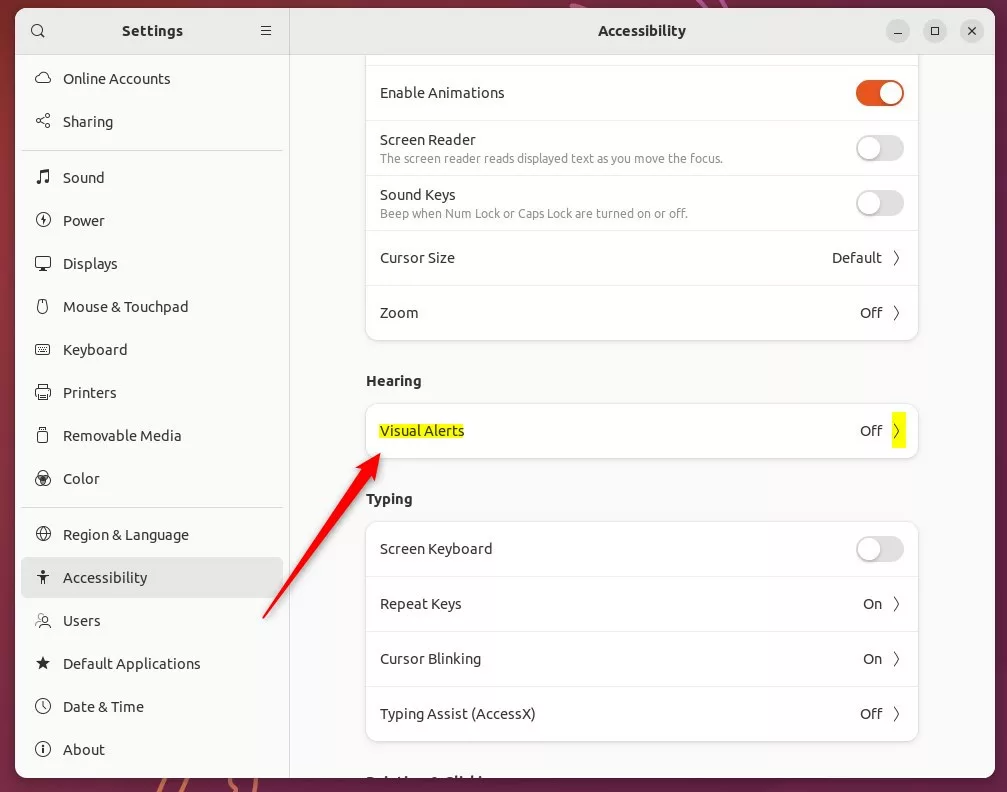Click the Region & Language globe icon

(x=43, y=534)
